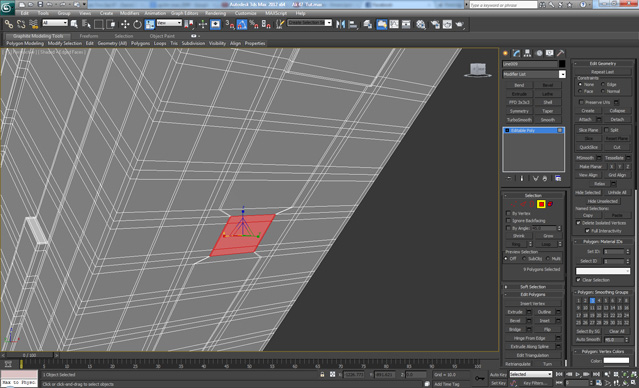Click the Unlink Selection icon
This screenshot has width=639, height=388.
click(21, 24)
